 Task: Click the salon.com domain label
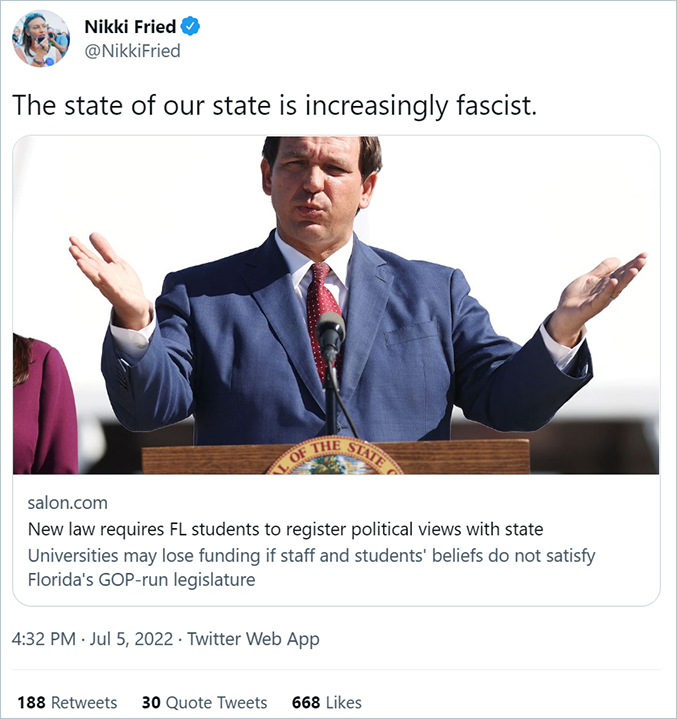pos(67,502)
